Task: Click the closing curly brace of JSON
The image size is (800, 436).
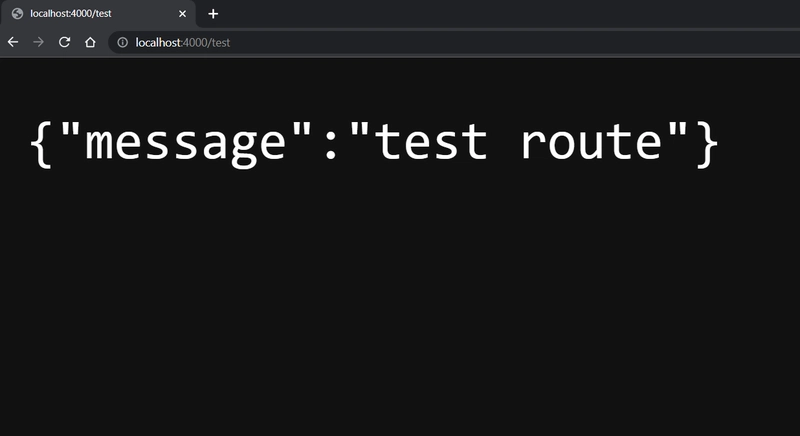Action: [708, 144]
